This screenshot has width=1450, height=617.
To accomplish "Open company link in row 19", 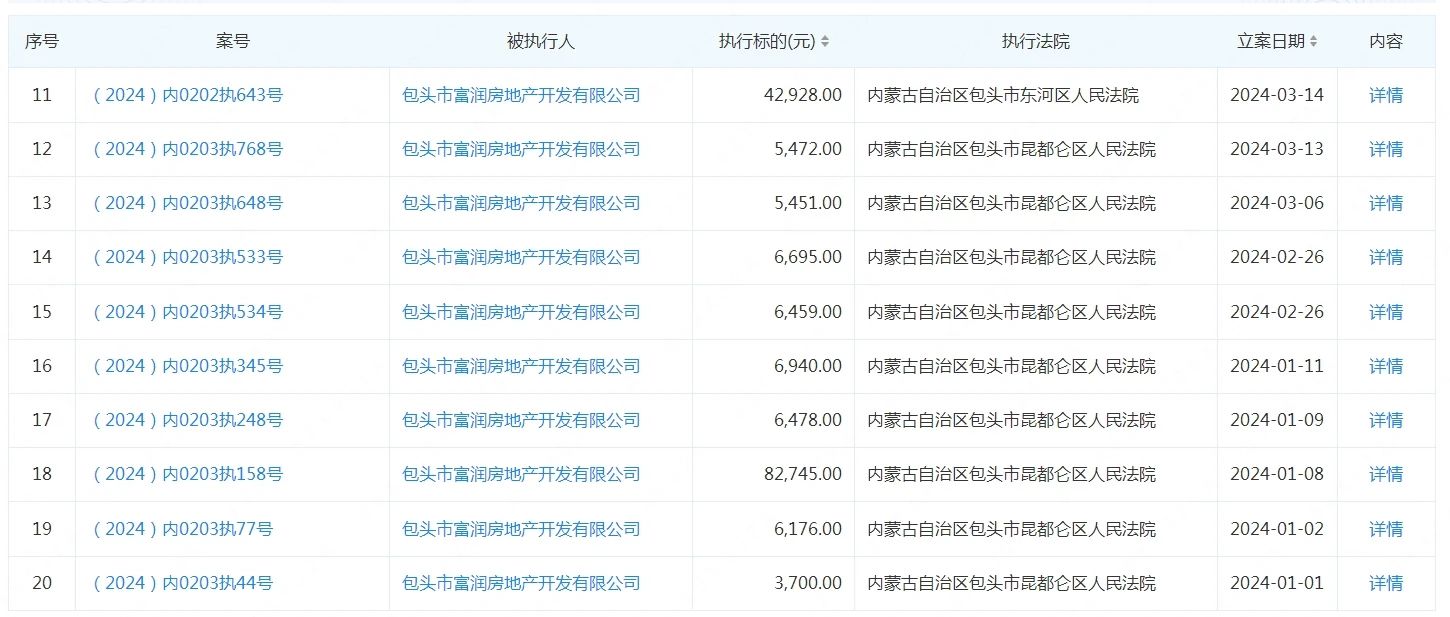I will [x=521, y=529].
